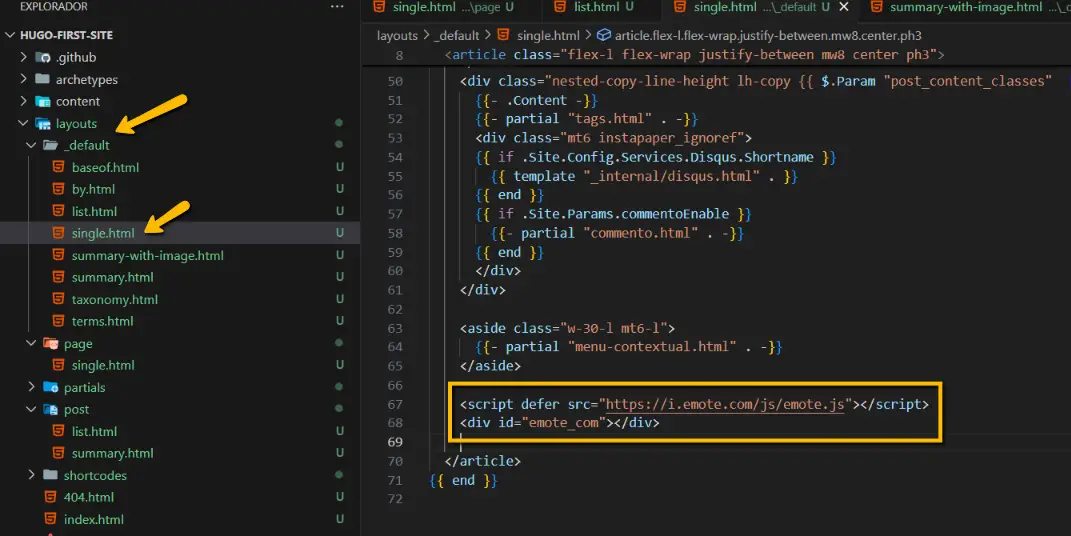This screenshot has width=1071, height=536.
Task: Open single.html under page folder
Action: (103, 365)
